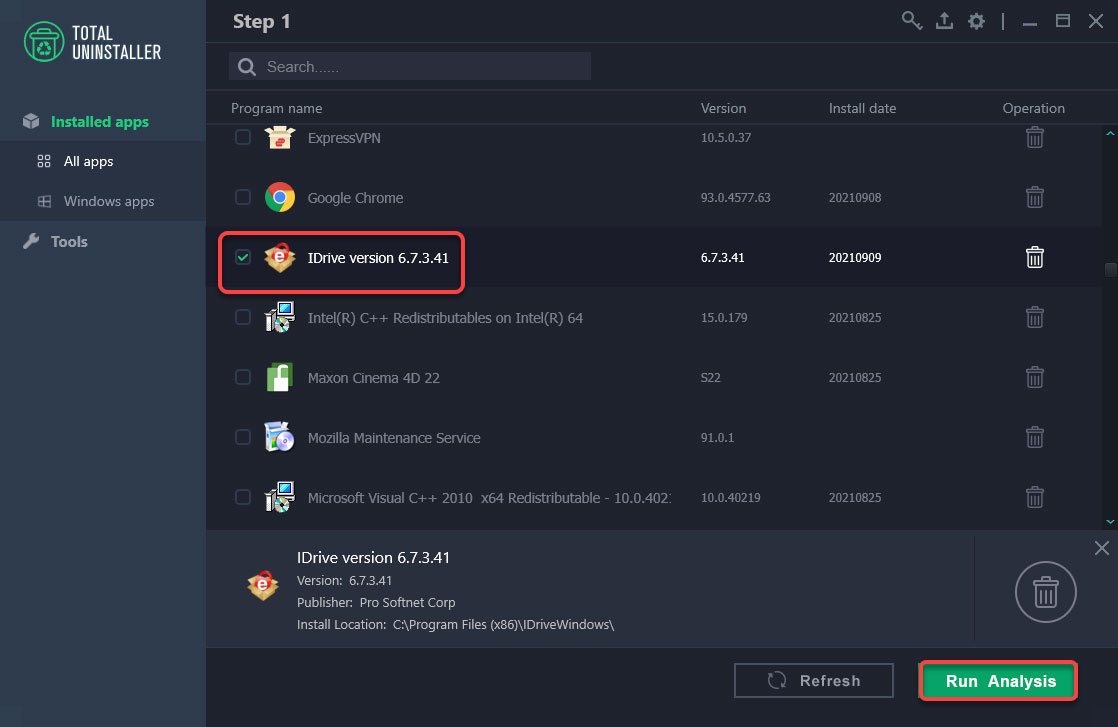Click the large round uninstall trash button
The height and width of the screenshot is (727, 1118).
pos(1045,592)
